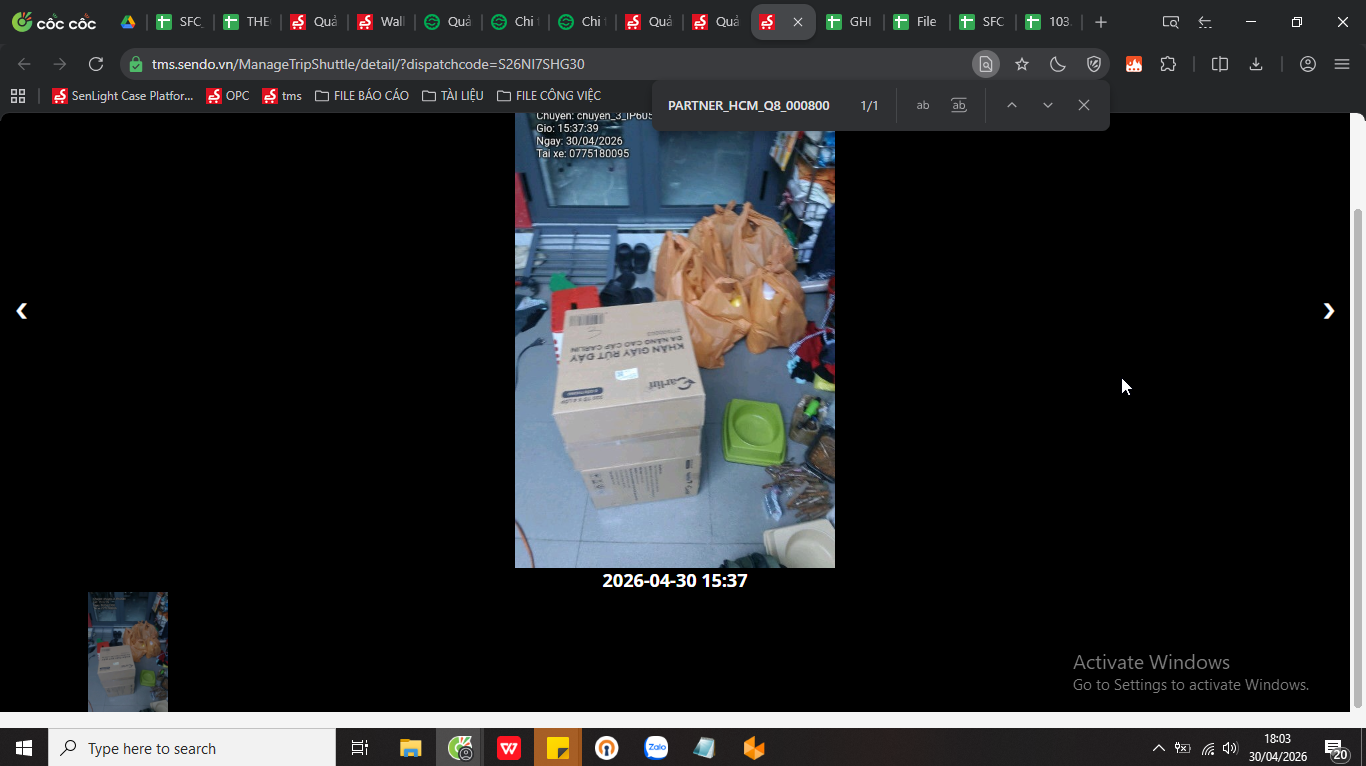
Task: Close the find bar
Action: coord(1084,105)
